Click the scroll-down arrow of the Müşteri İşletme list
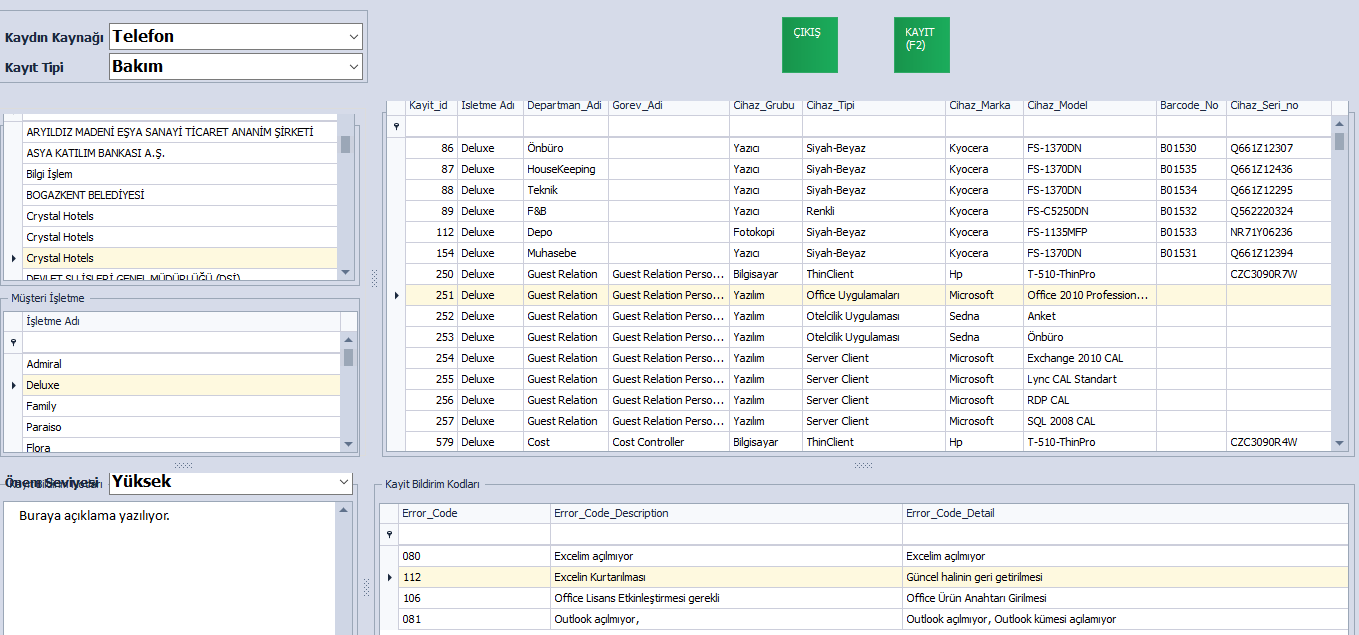The width and height of the screenshot is (1359, 635). (x=348, y=443)
